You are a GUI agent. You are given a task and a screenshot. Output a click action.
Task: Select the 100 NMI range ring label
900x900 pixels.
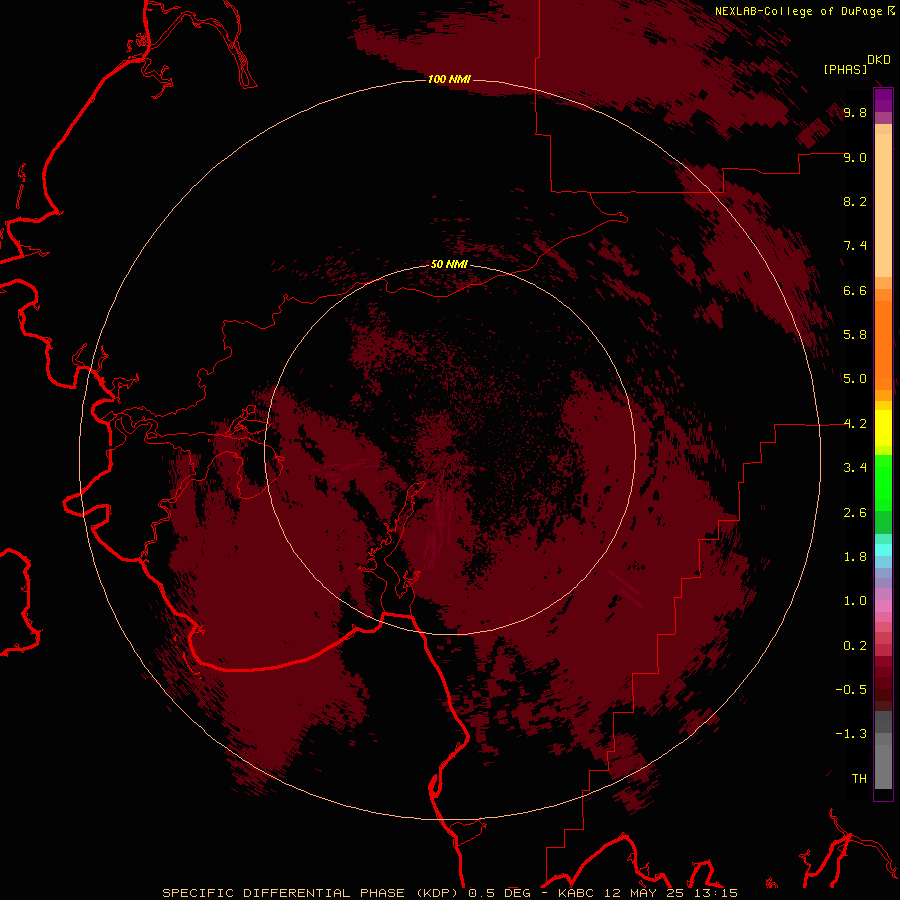click(449, 79)
